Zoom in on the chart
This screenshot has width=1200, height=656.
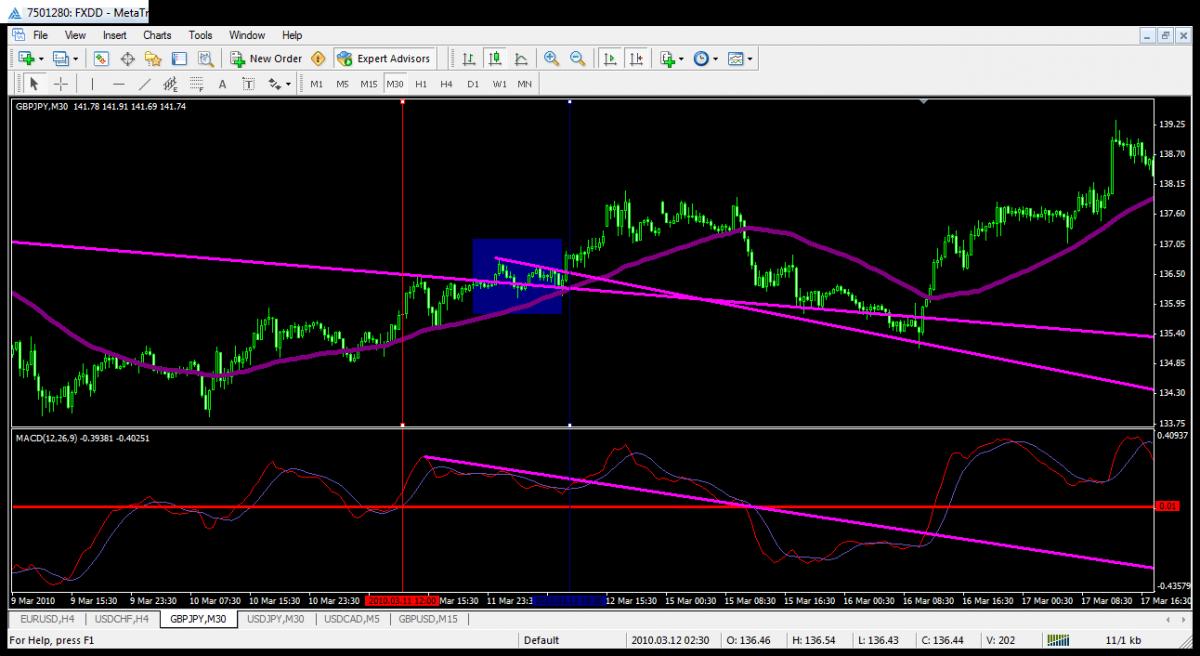551,59
